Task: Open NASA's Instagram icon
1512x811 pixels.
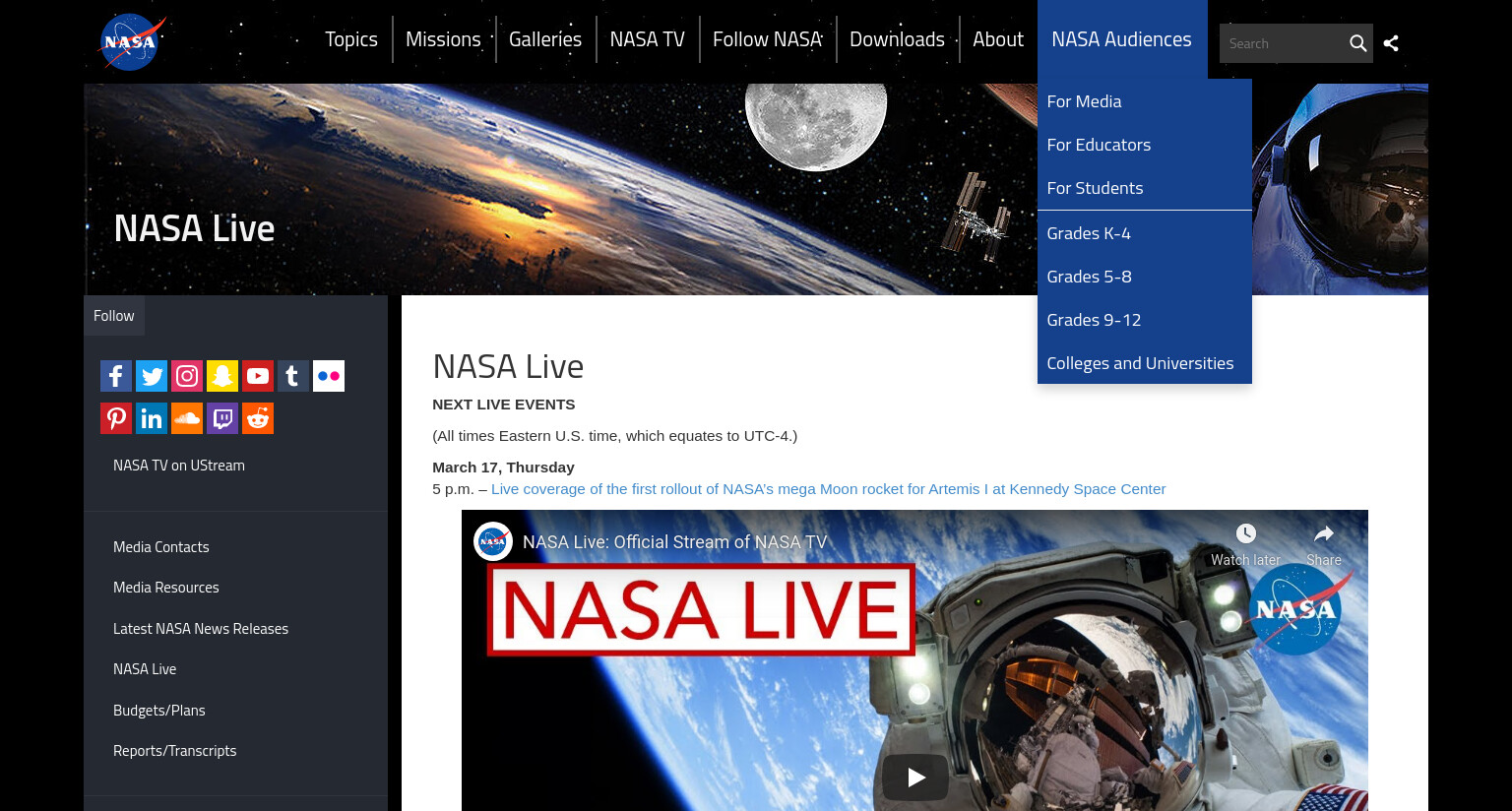Action: (x=187, y=376)
